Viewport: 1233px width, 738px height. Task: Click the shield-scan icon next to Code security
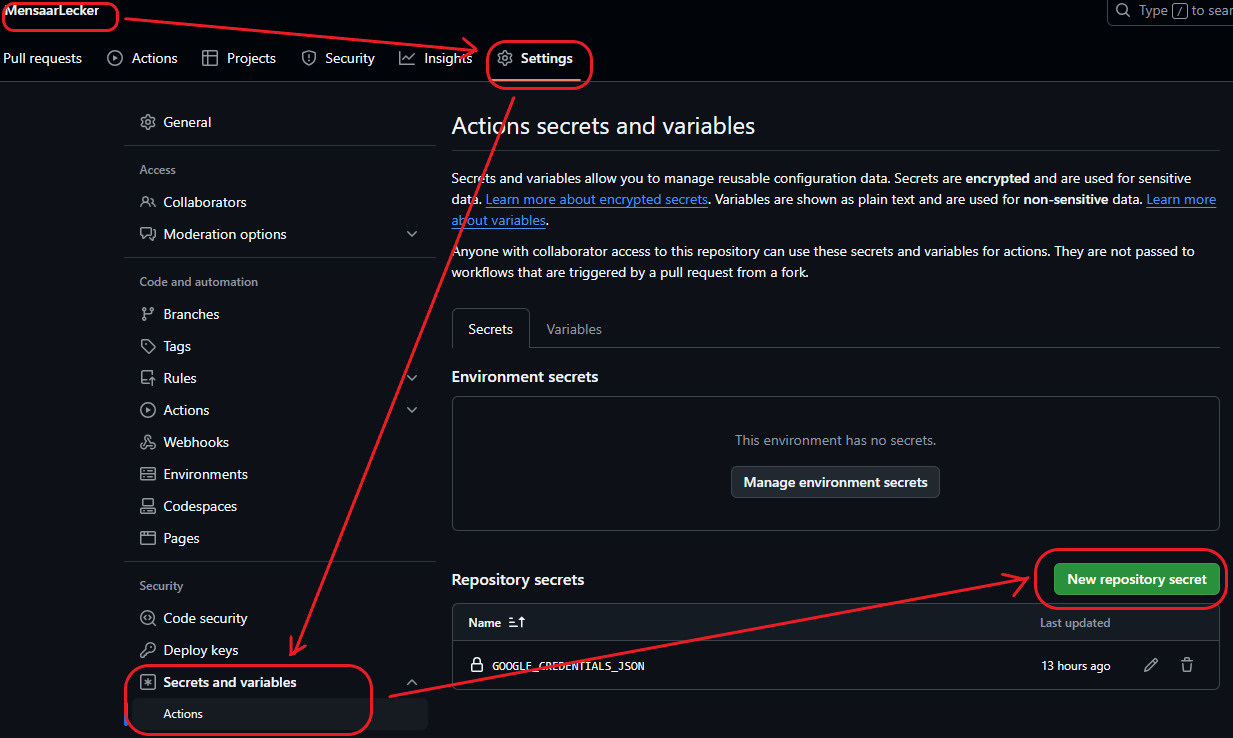tap(148, 618)
